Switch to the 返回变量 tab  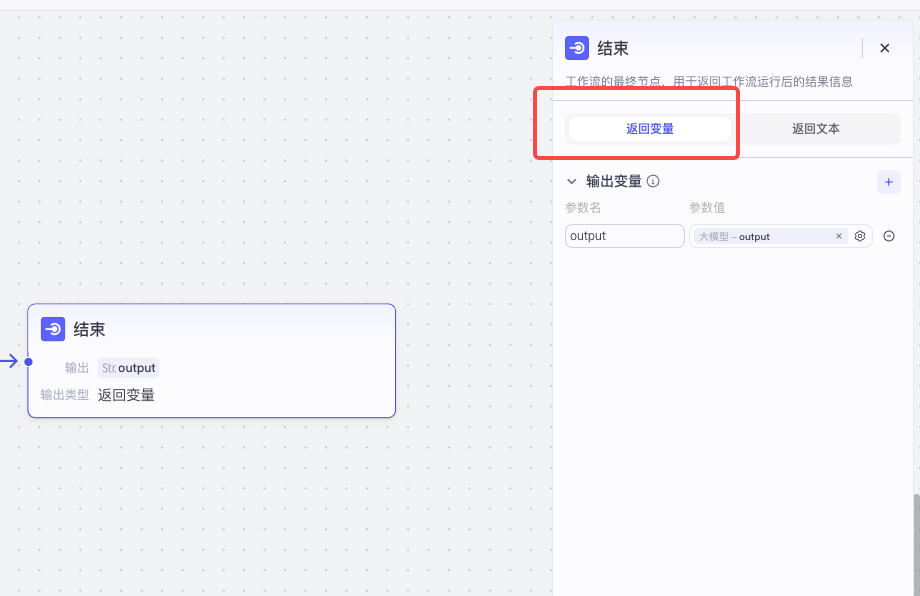[x=650, y=129]
